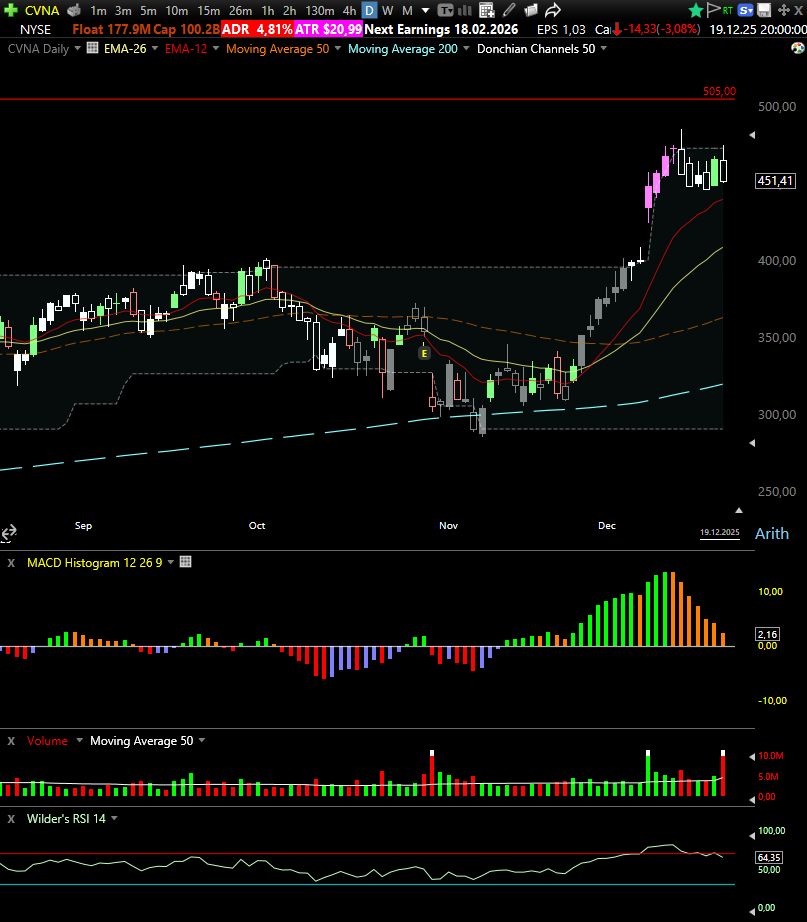Click the EMA-26 indicator label
Screen dimensions: 807x922
click(125, 49)
